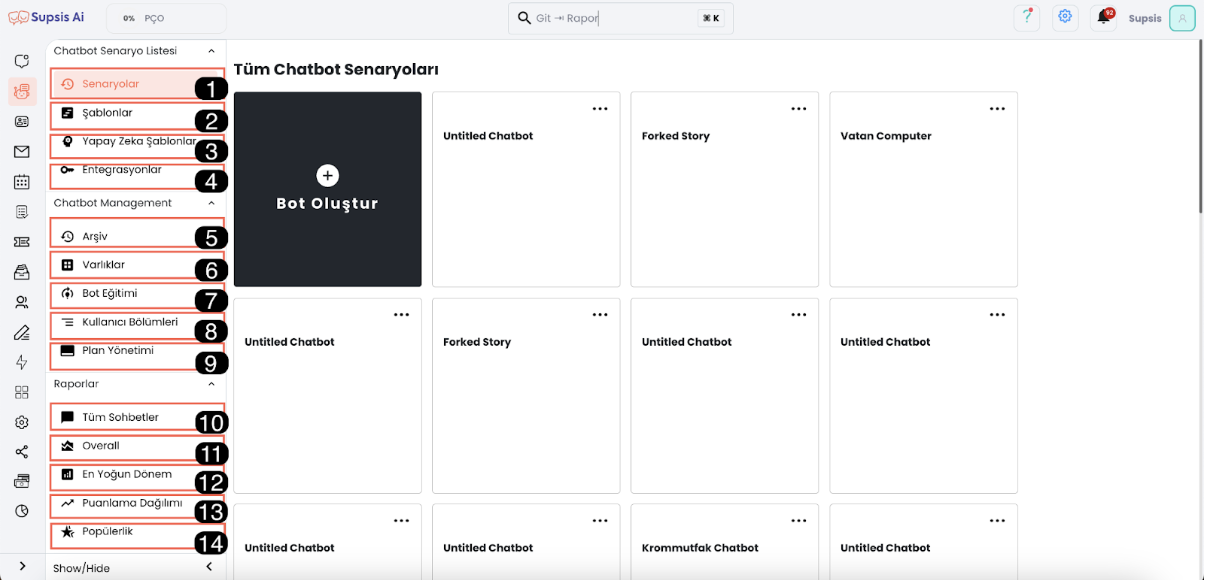The height and width of the screenshot is (580, 1206).
Task: Open the chat bubble icon in left rail
Action: [x=22, y=62]
